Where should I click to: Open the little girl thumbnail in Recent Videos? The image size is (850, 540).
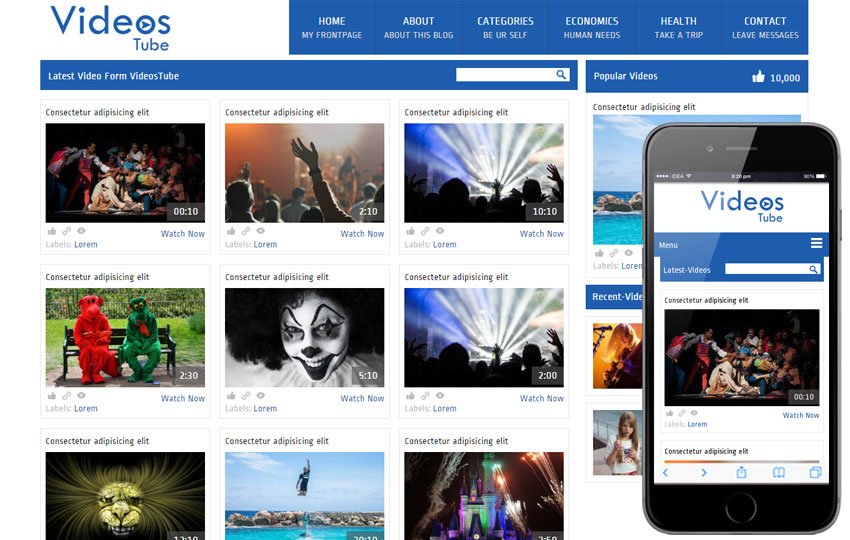tap(617, 442)
